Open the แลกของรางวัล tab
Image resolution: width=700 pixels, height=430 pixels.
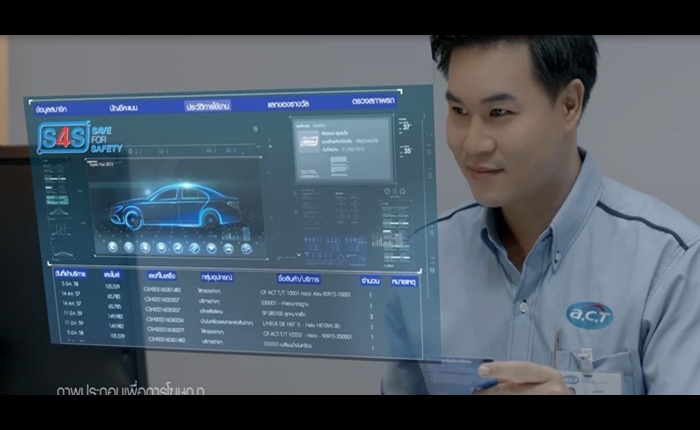[x=288, y=104]
